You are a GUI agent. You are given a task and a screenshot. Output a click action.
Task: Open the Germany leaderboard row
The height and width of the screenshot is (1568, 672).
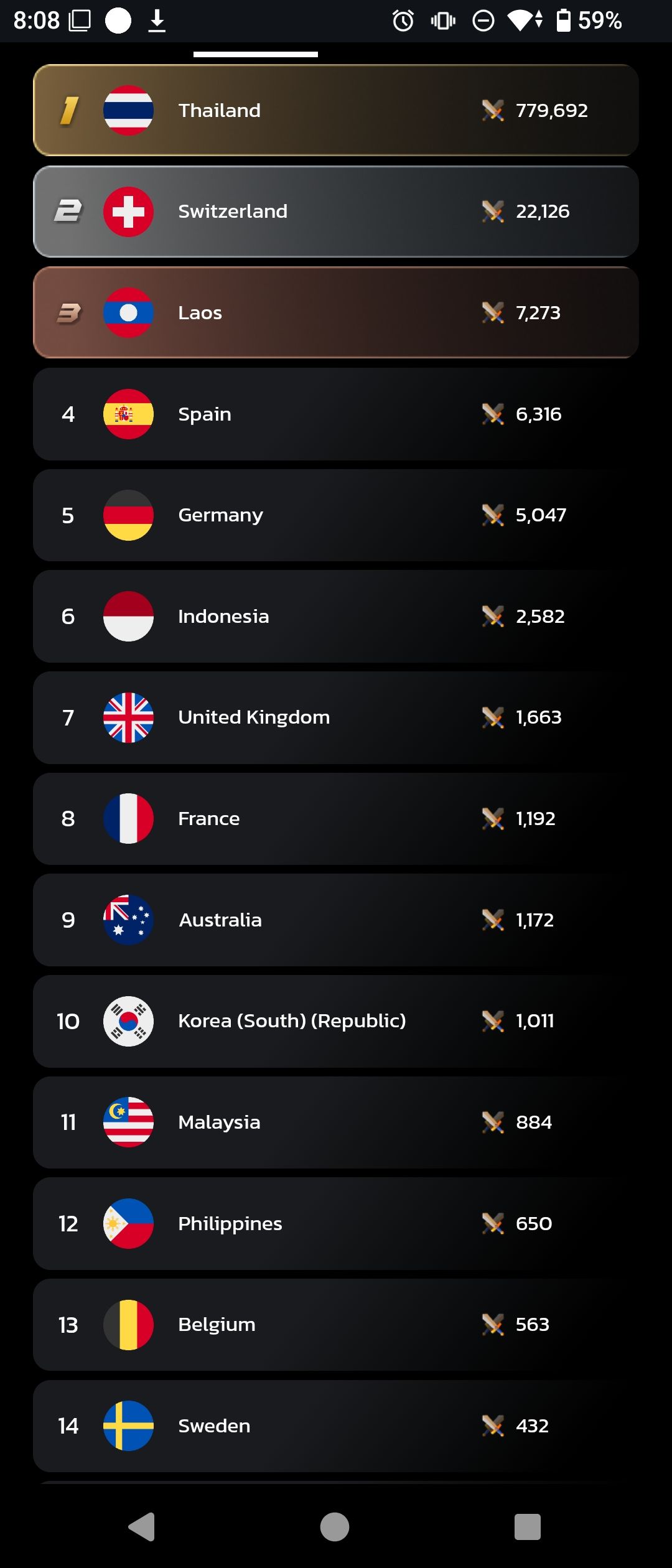(336, 515)
